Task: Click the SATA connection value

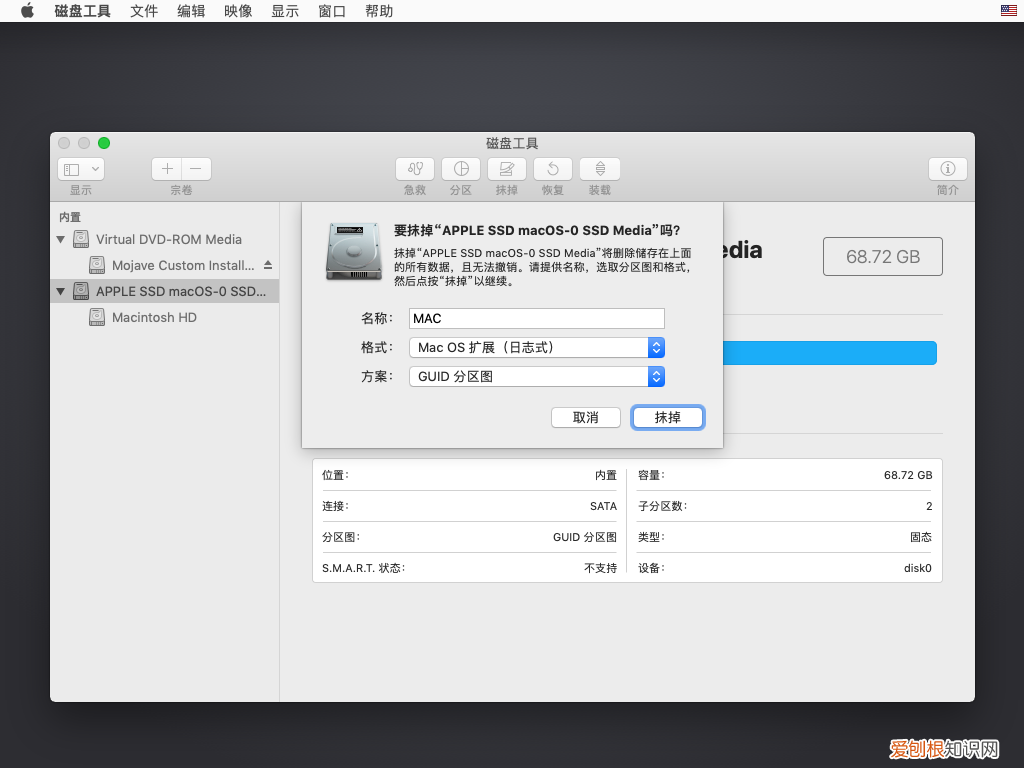Action: 603,506
